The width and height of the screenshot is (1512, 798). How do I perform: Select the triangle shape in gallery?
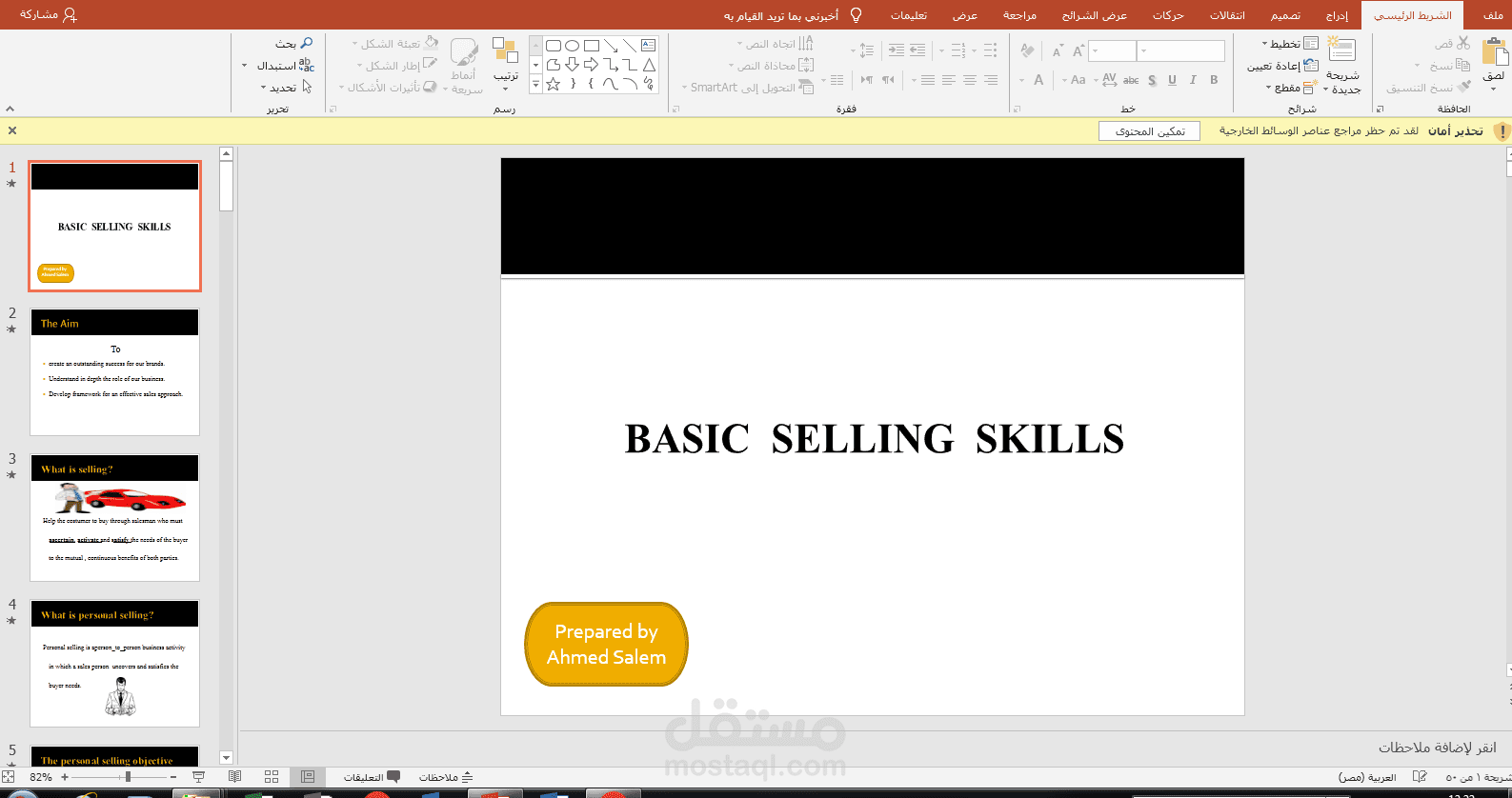649,65
